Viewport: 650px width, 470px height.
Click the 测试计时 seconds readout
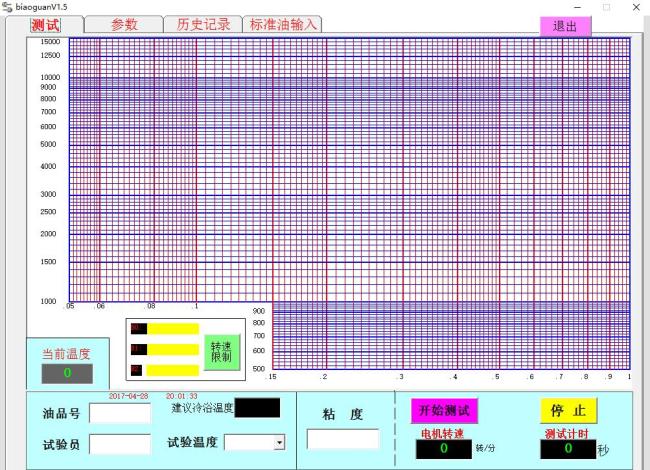coord(568,449)
